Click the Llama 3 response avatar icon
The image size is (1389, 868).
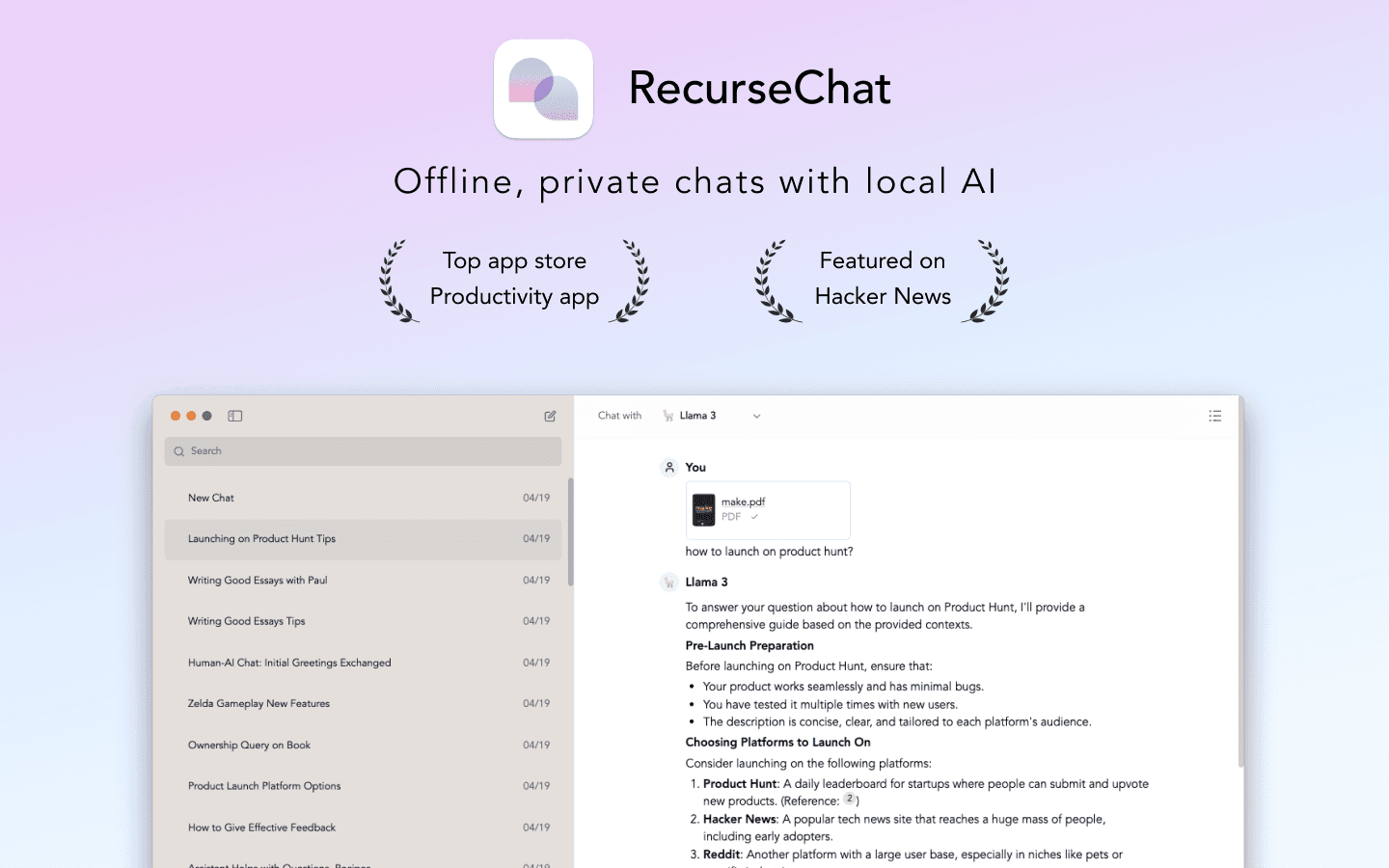tap(669, 583)
